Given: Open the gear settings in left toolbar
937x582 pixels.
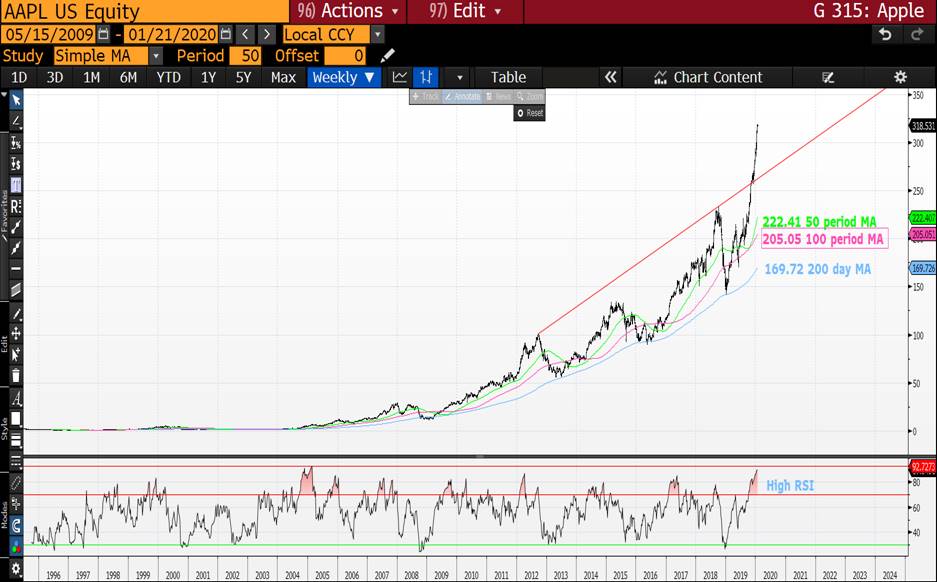Looking at the screenshot, I should (x=16, y=568).
